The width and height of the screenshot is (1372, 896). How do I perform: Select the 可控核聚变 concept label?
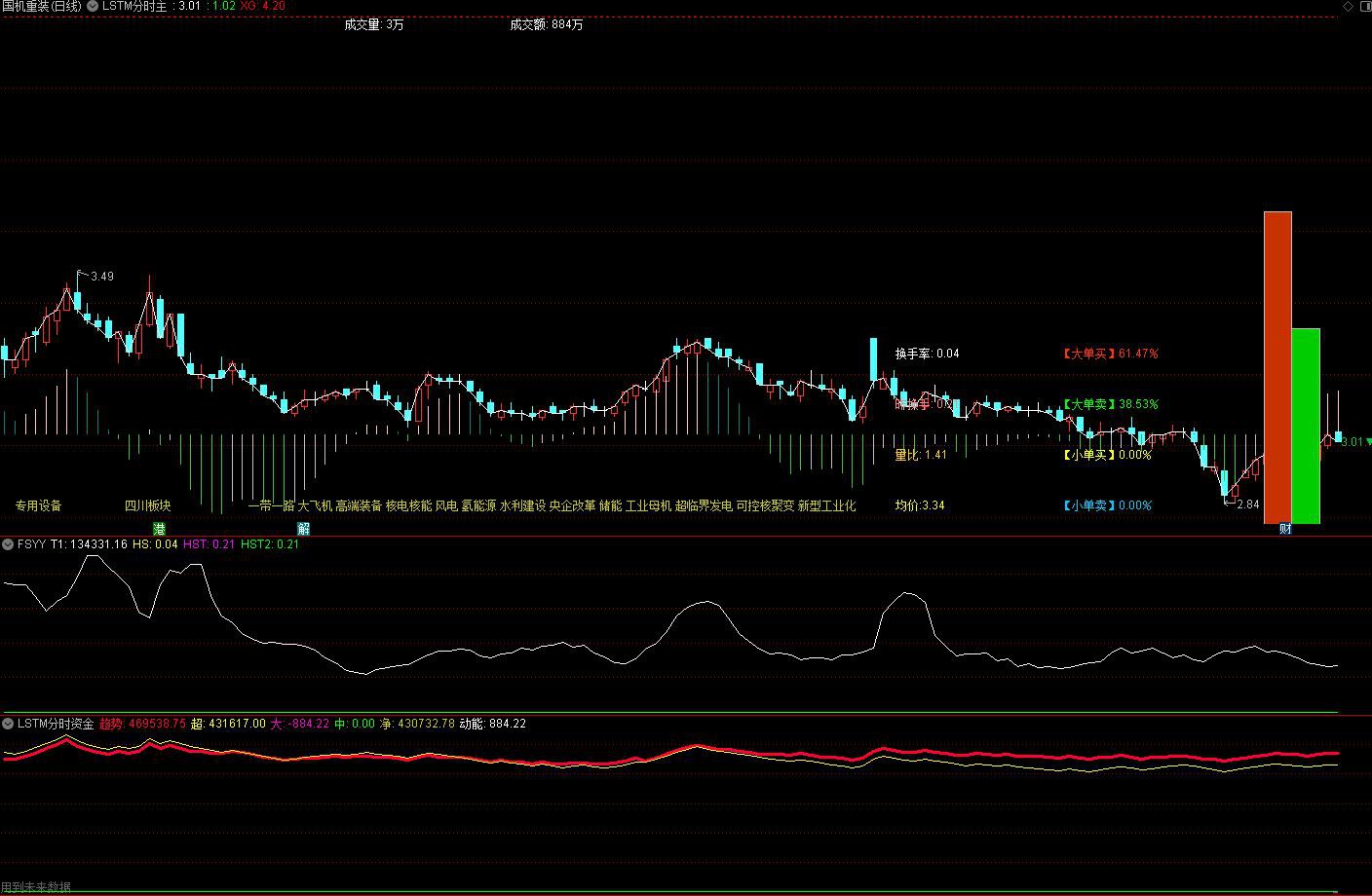(x=765, y=505)
